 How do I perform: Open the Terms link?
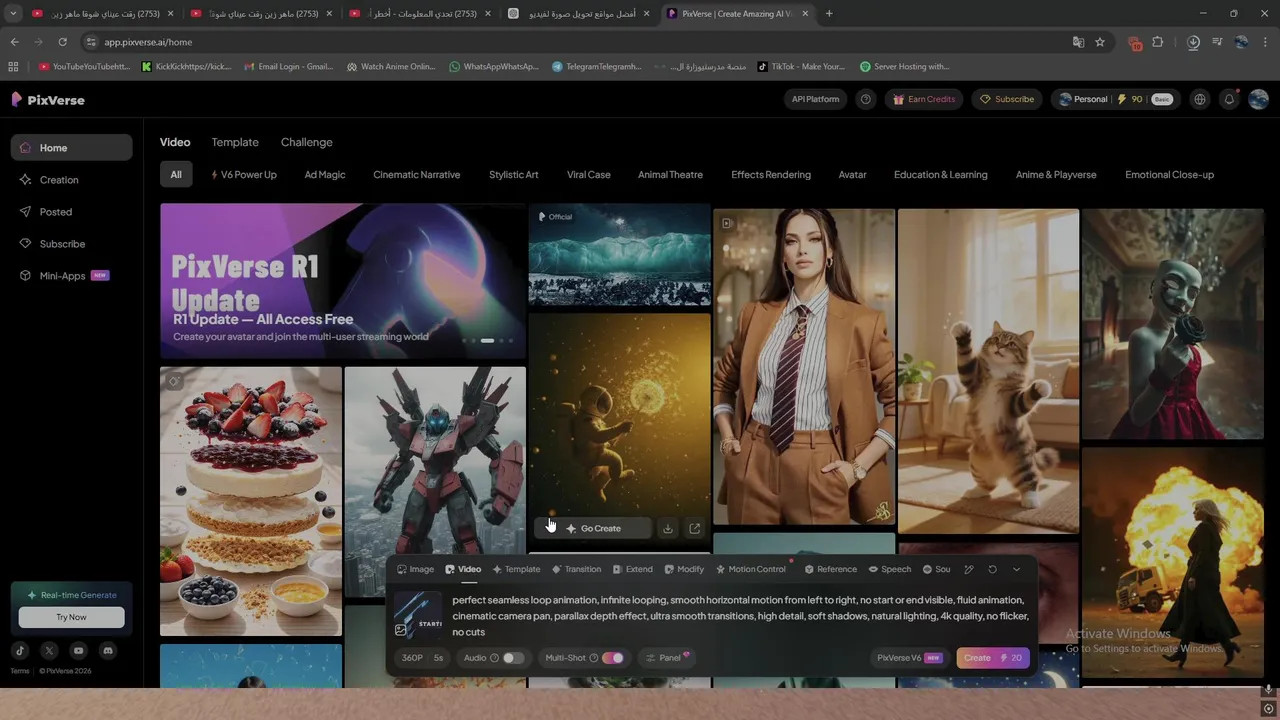[x=20, y=671]
